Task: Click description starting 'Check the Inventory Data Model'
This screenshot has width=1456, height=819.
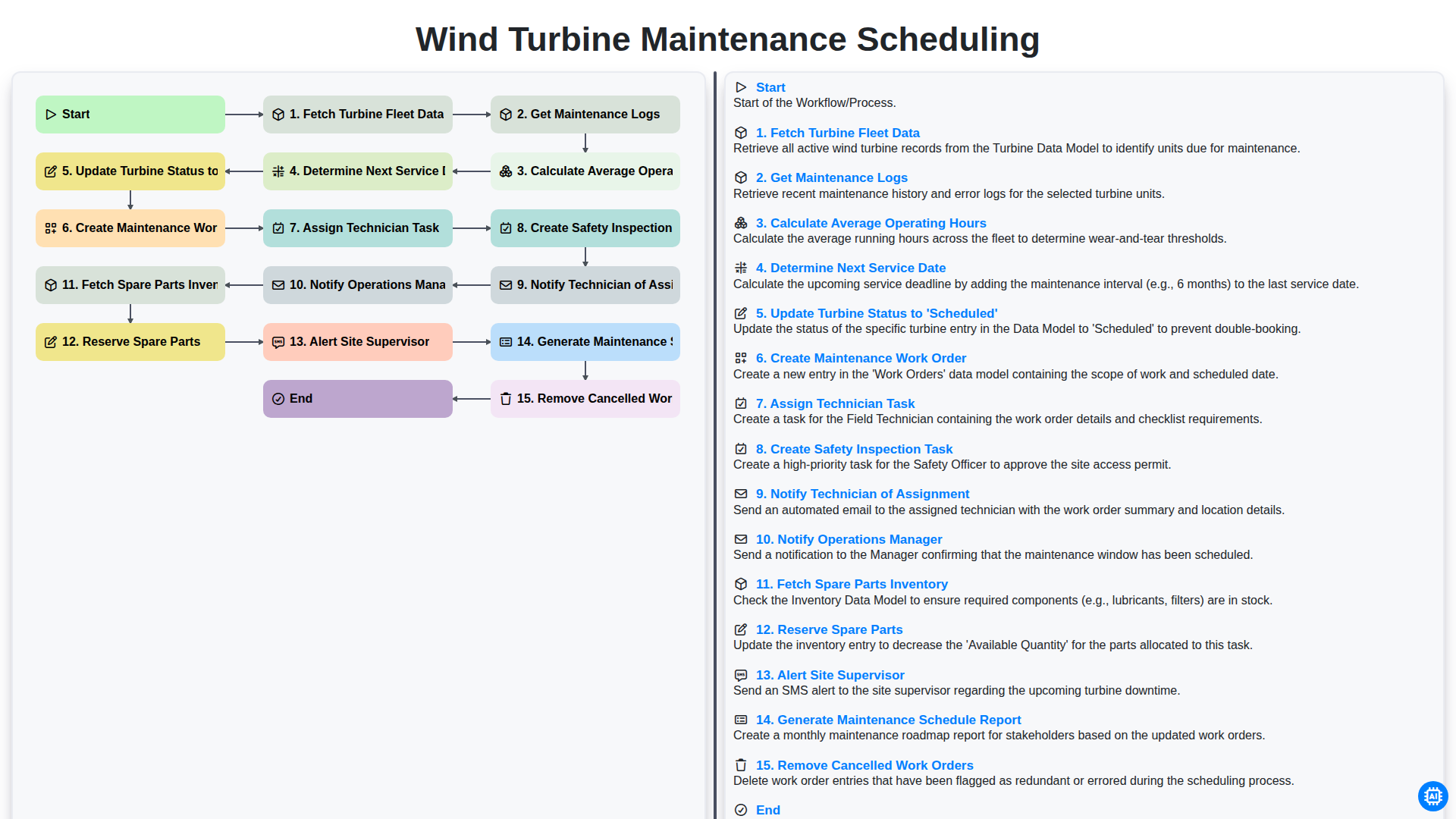Action: (1003, 601)
